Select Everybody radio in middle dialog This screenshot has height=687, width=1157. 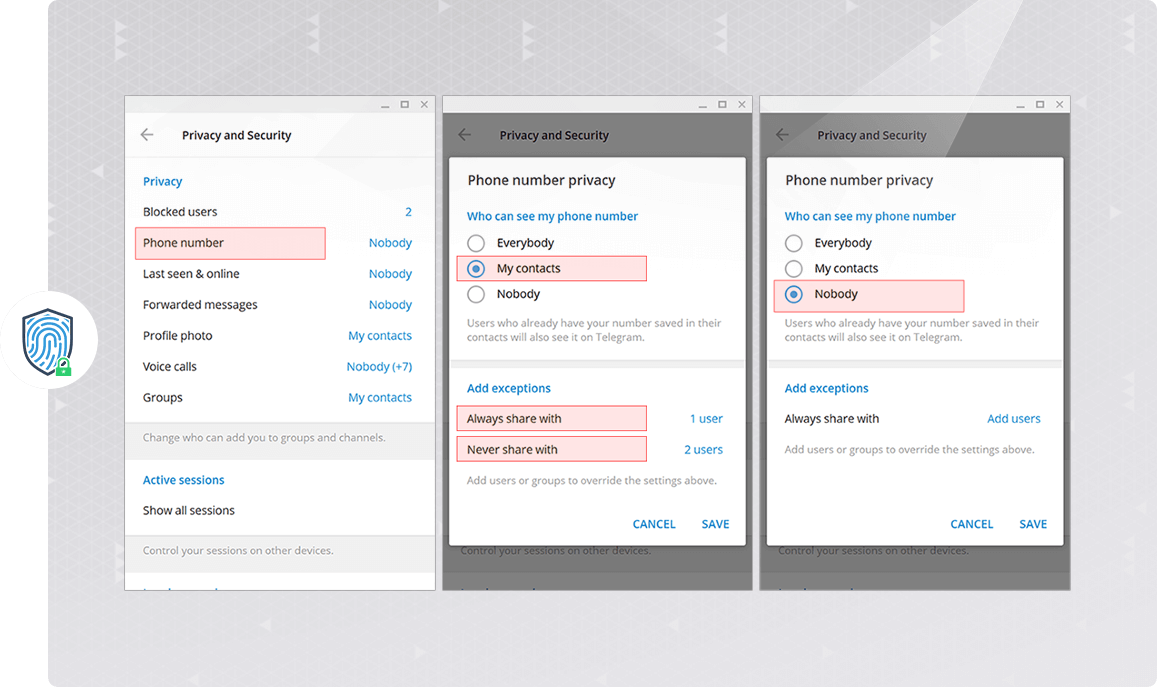click(476, 243)
